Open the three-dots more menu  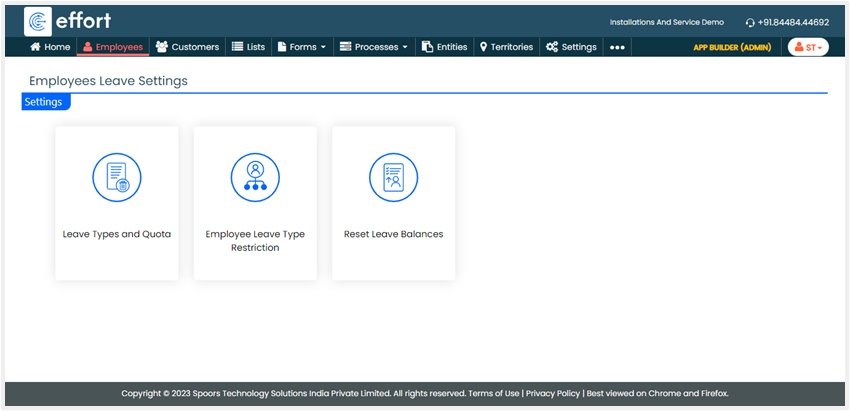[x=617, y=47]
